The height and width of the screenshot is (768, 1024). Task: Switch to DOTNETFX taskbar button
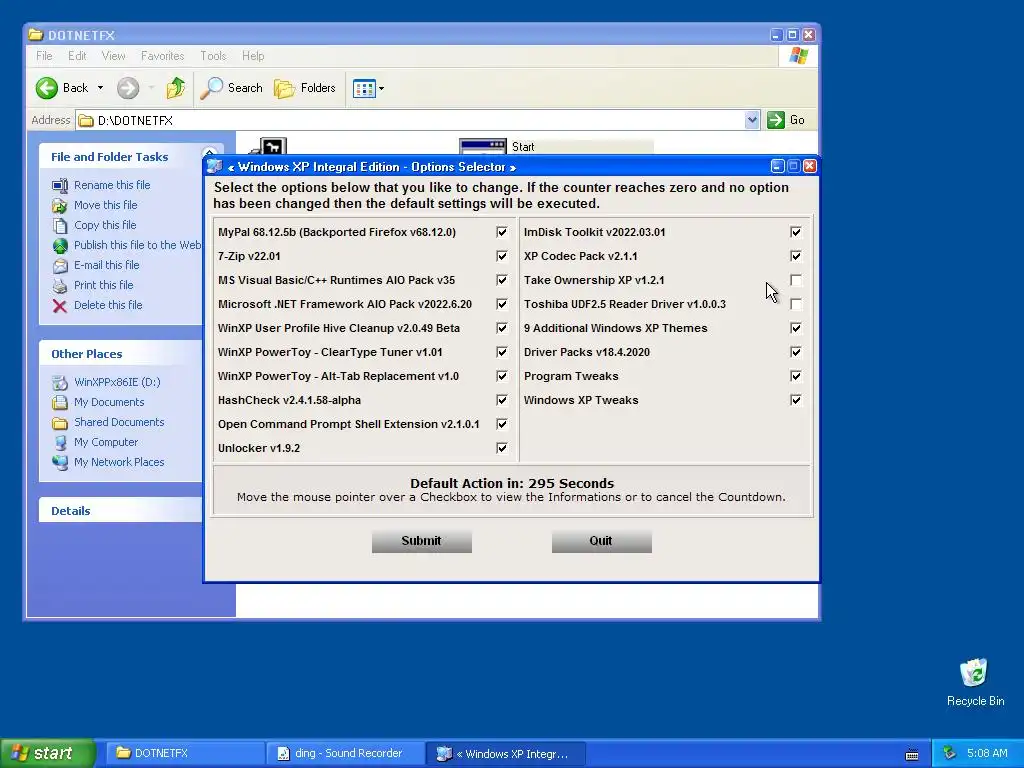pos(186,754)
